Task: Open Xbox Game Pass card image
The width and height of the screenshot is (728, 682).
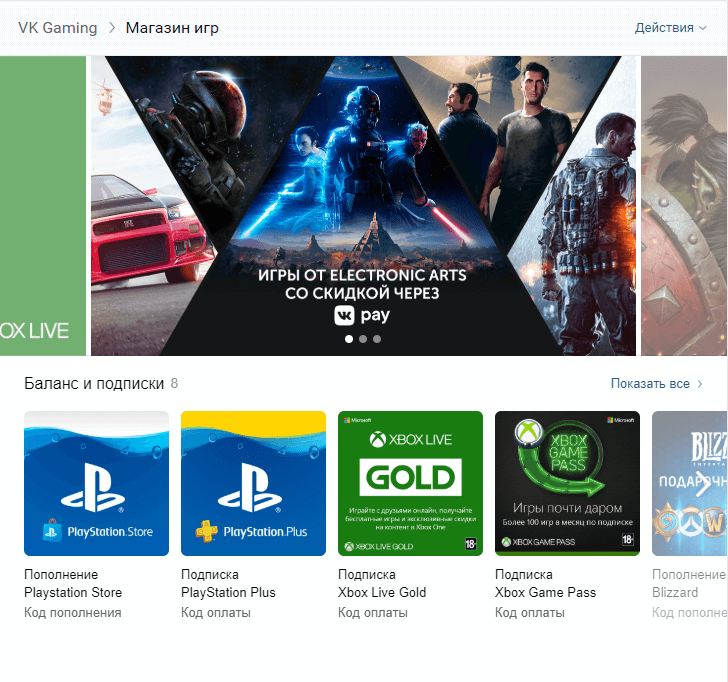Action: point(567,483)
